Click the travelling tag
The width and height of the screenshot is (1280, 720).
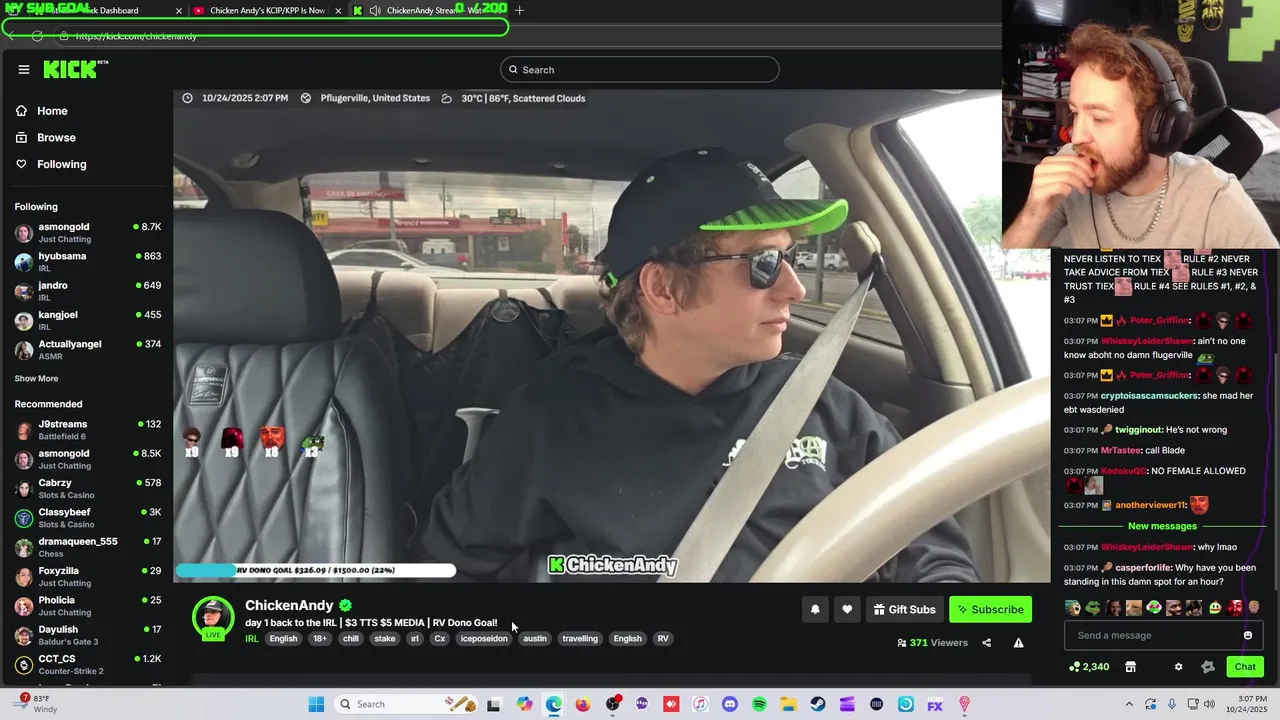580,639
